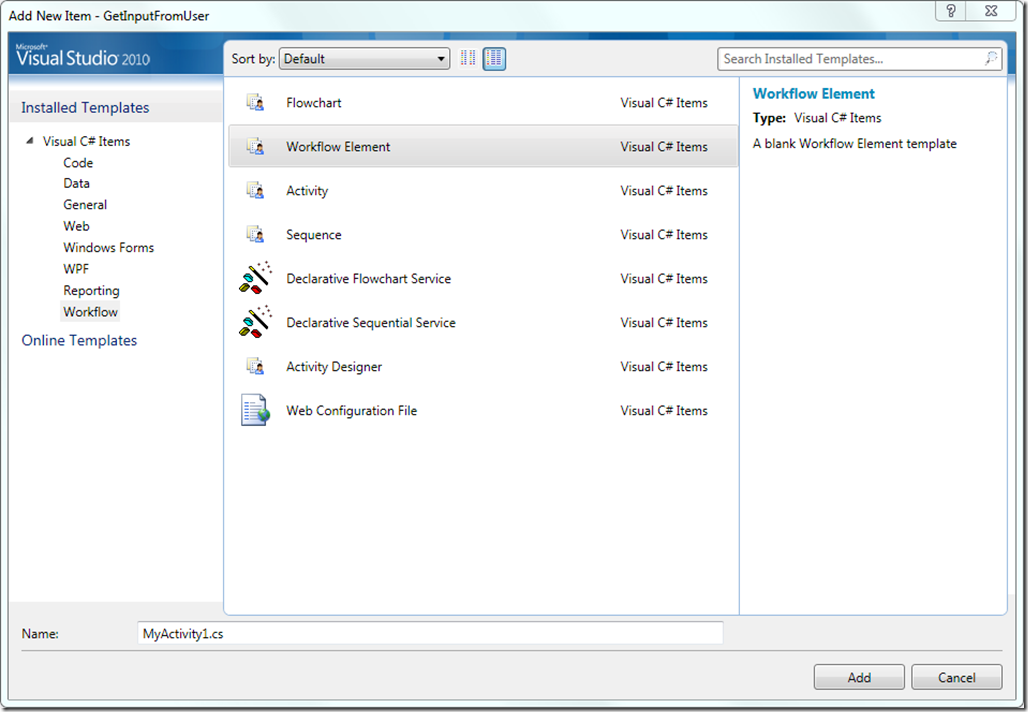Switch to medium icons list view

[494, 58]
